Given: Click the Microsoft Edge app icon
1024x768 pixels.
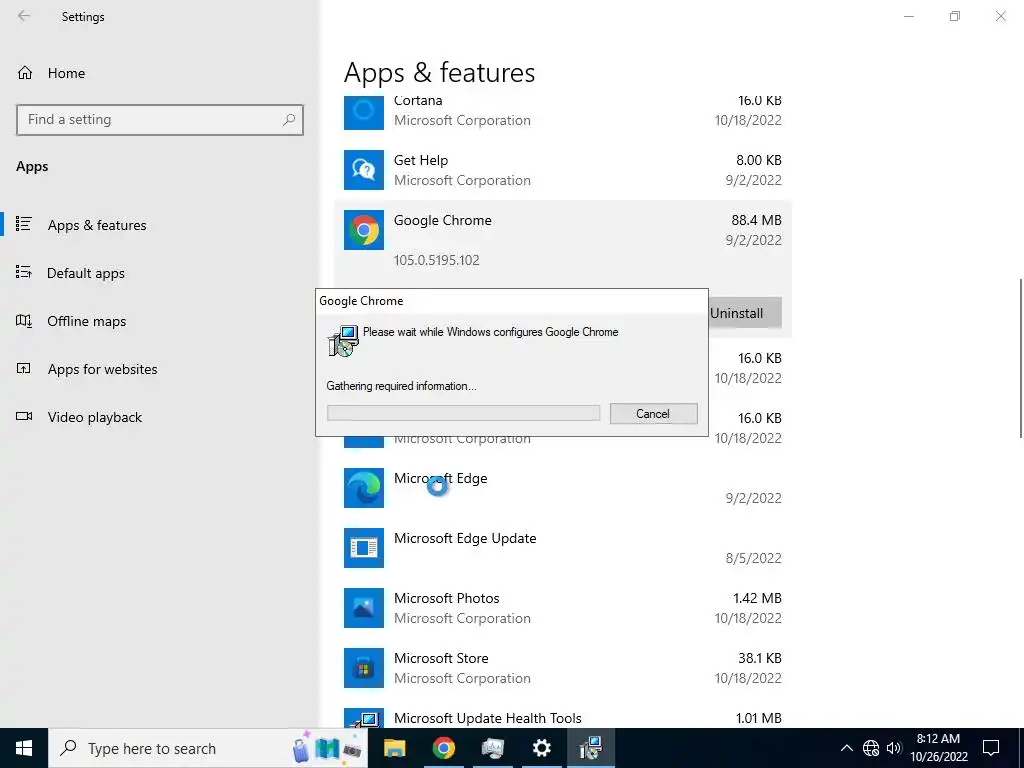Looking at the screenshot, I should (364, 488).
